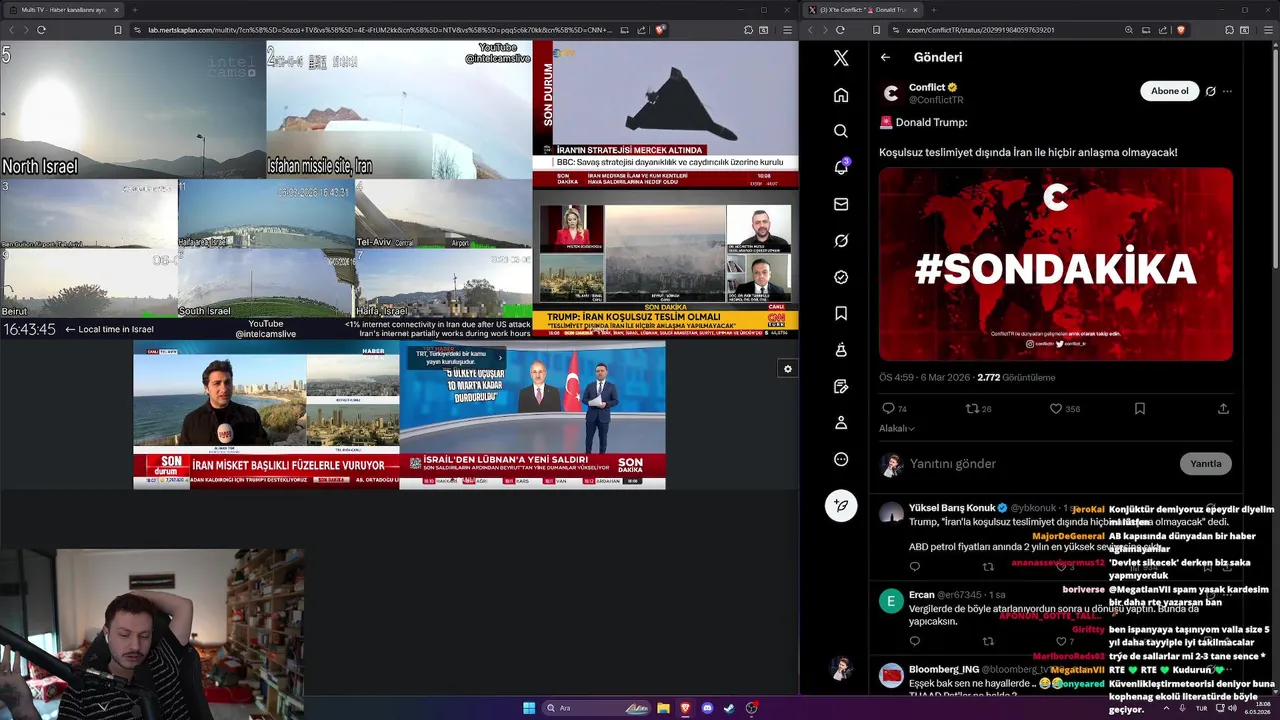This screenshot has width=1280, height=720.
Task: Reply icon under Ercan comment
Action: [x=914, y=641]
